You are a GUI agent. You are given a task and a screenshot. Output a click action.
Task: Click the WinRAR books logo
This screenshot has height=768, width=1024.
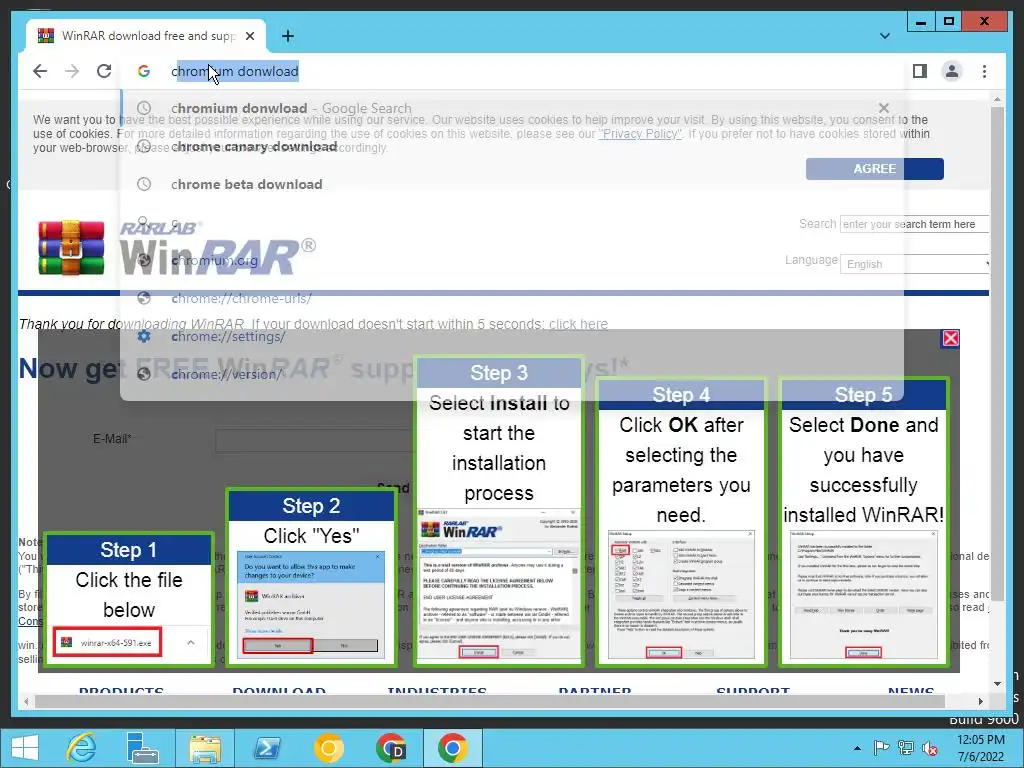coord(71,248)
